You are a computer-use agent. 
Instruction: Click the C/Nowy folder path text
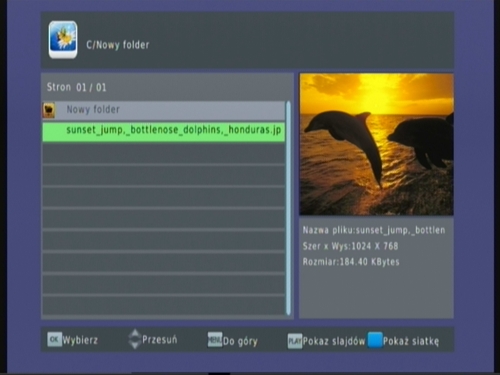(118, 45)
